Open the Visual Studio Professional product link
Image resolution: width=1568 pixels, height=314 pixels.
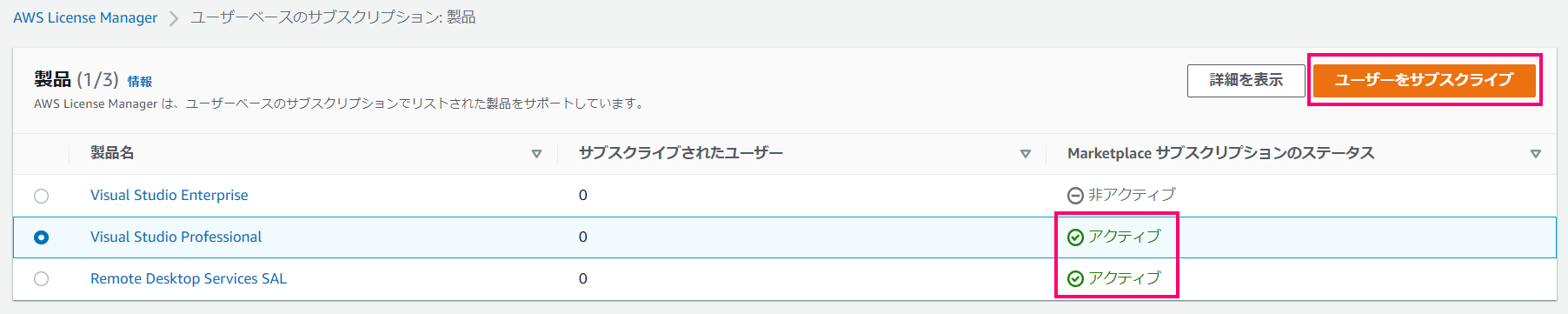(176, 237)
